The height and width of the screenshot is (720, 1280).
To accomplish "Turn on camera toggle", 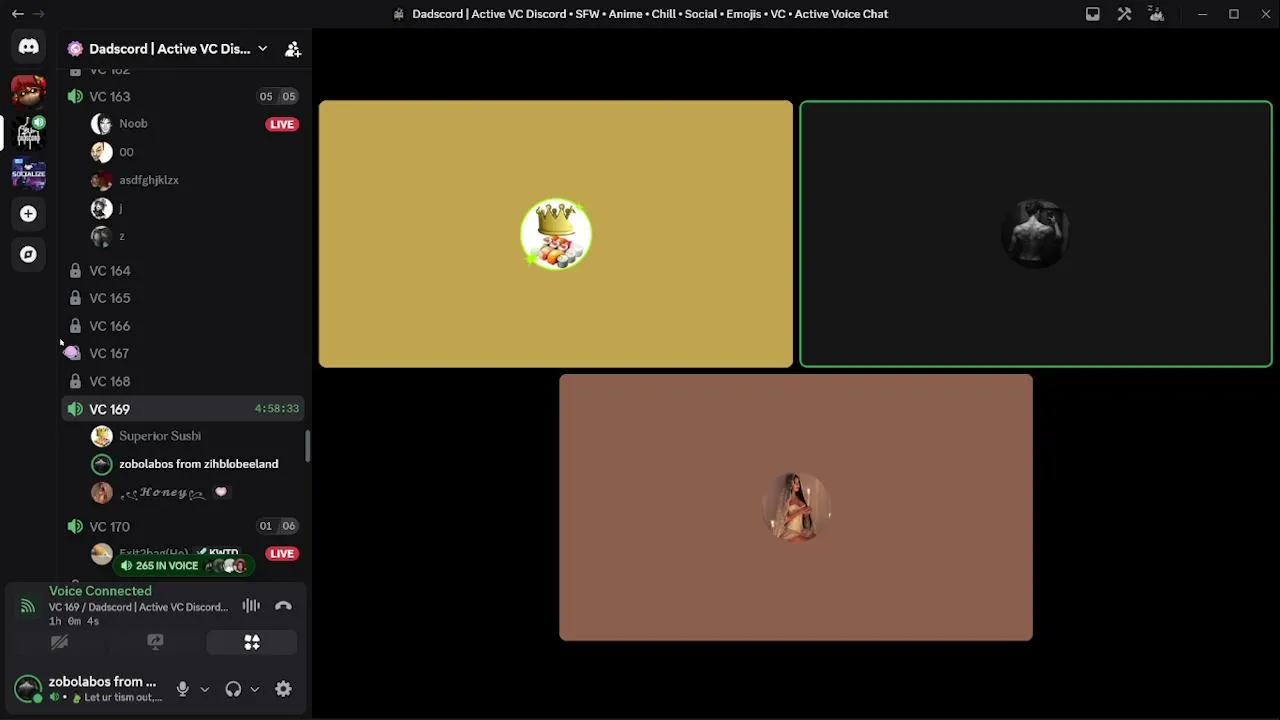I will tap(59, 642).
